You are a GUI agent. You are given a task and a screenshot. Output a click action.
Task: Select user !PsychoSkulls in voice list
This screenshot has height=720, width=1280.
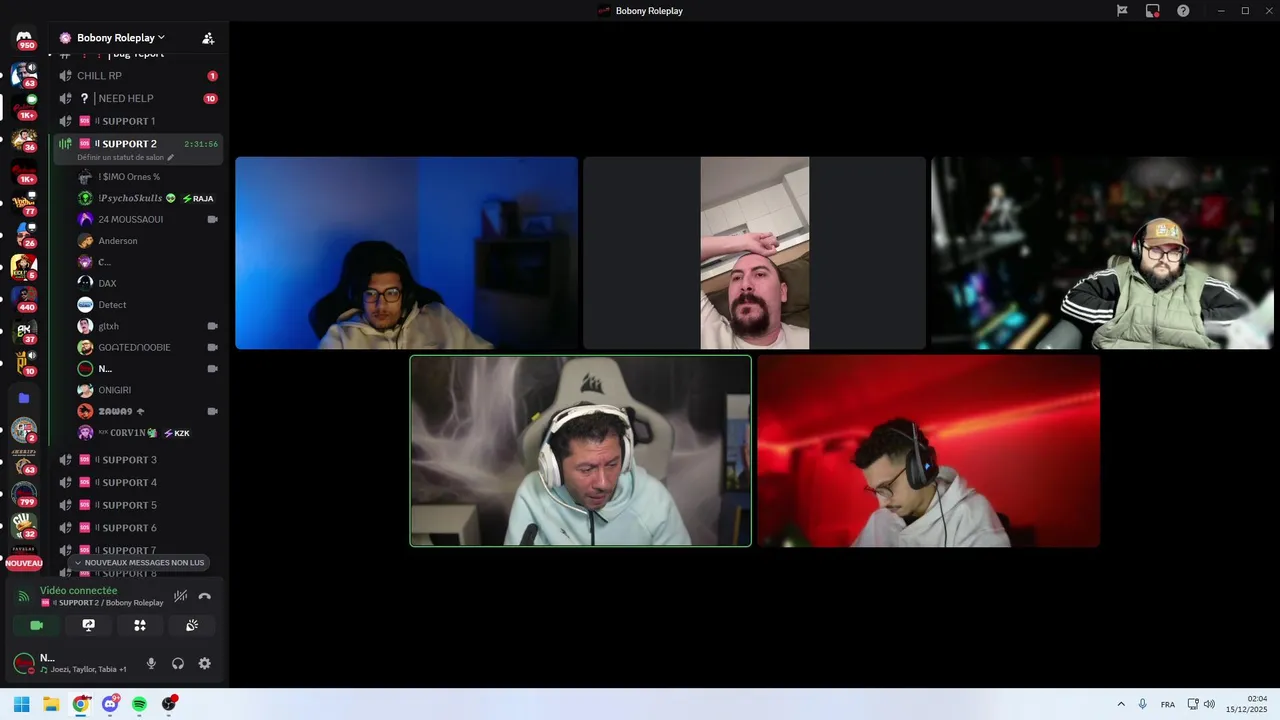pyautogui.click(x=147, y=198)
